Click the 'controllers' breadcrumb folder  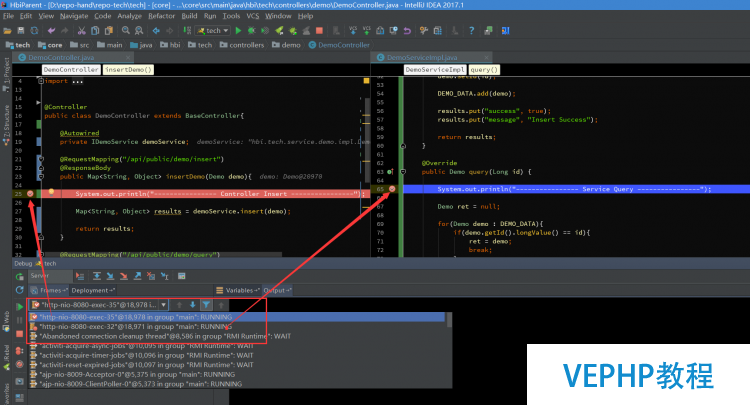pos(242,45)
